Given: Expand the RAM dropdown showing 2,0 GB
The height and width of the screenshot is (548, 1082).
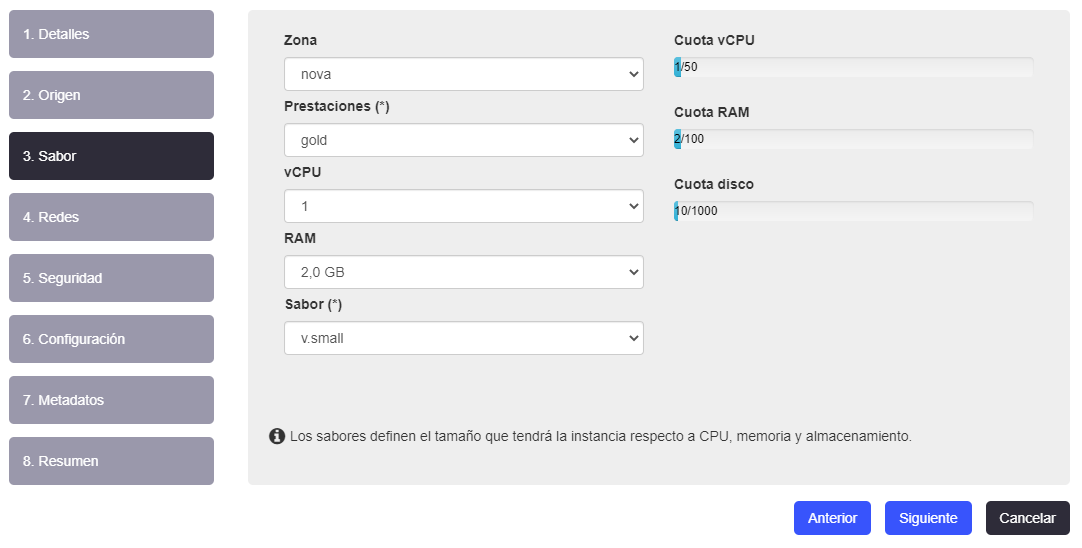Looking at the screenshot, I should (464, 272).
